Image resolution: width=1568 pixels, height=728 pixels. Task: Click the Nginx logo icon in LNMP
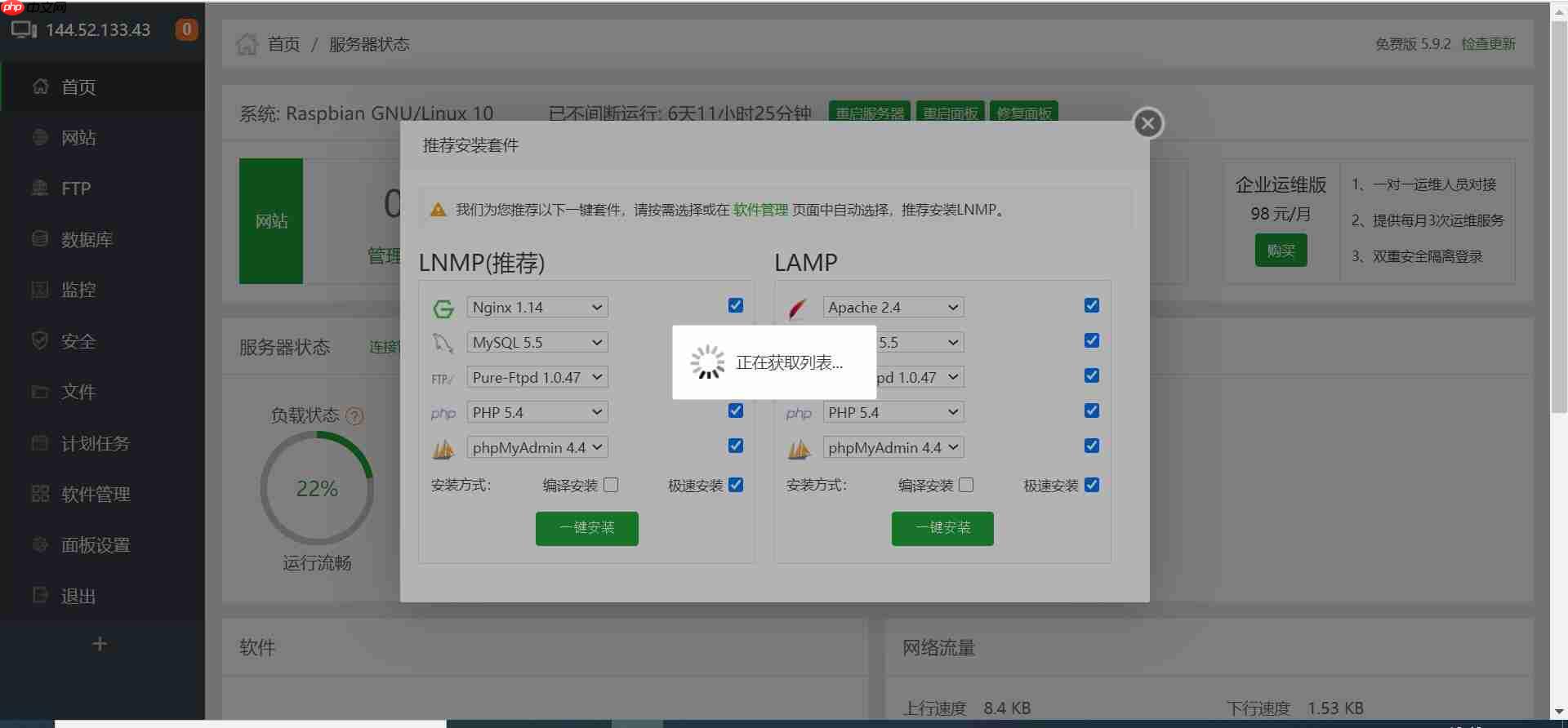tap(443, 309)
